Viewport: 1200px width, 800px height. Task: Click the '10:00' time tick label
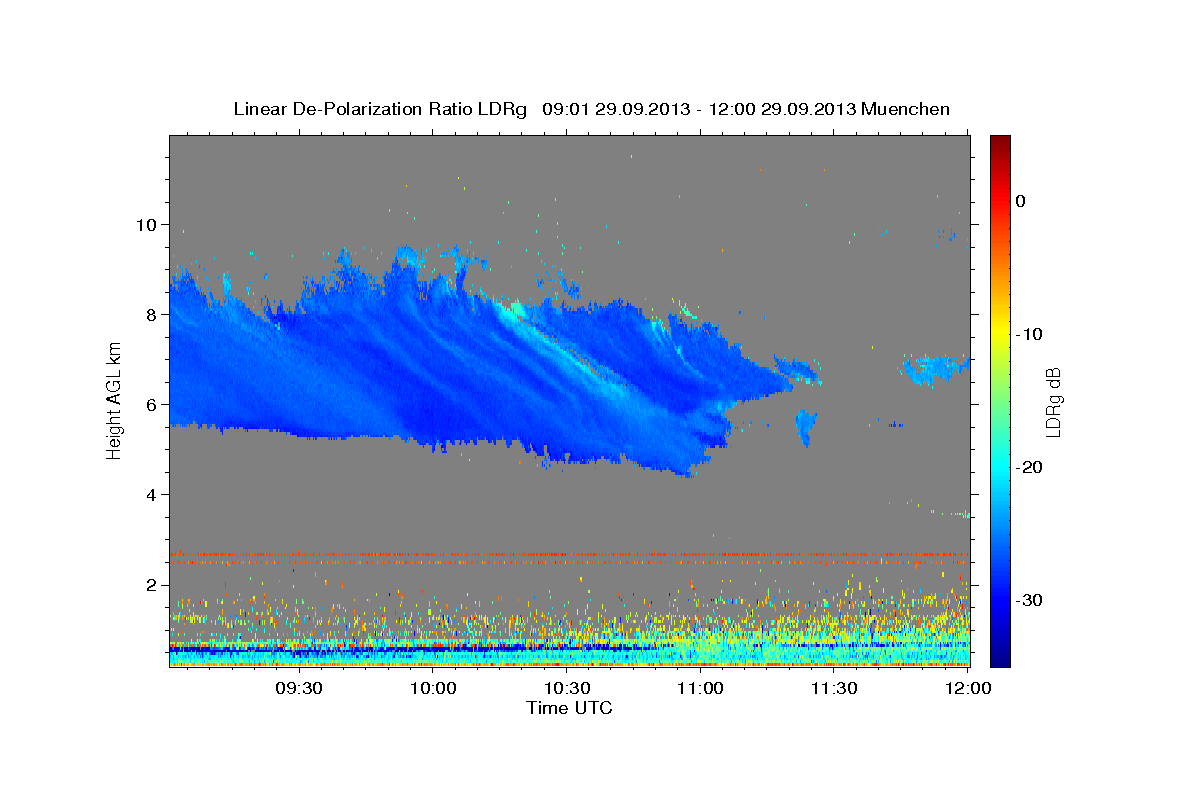[x=434, y=689]
